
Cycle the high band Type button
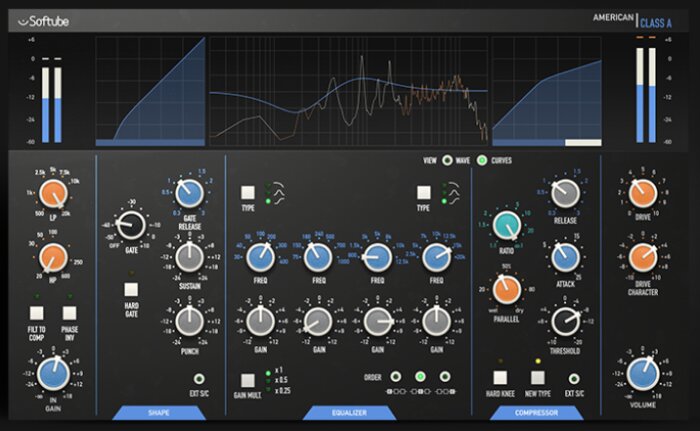(x=424, y=193)
